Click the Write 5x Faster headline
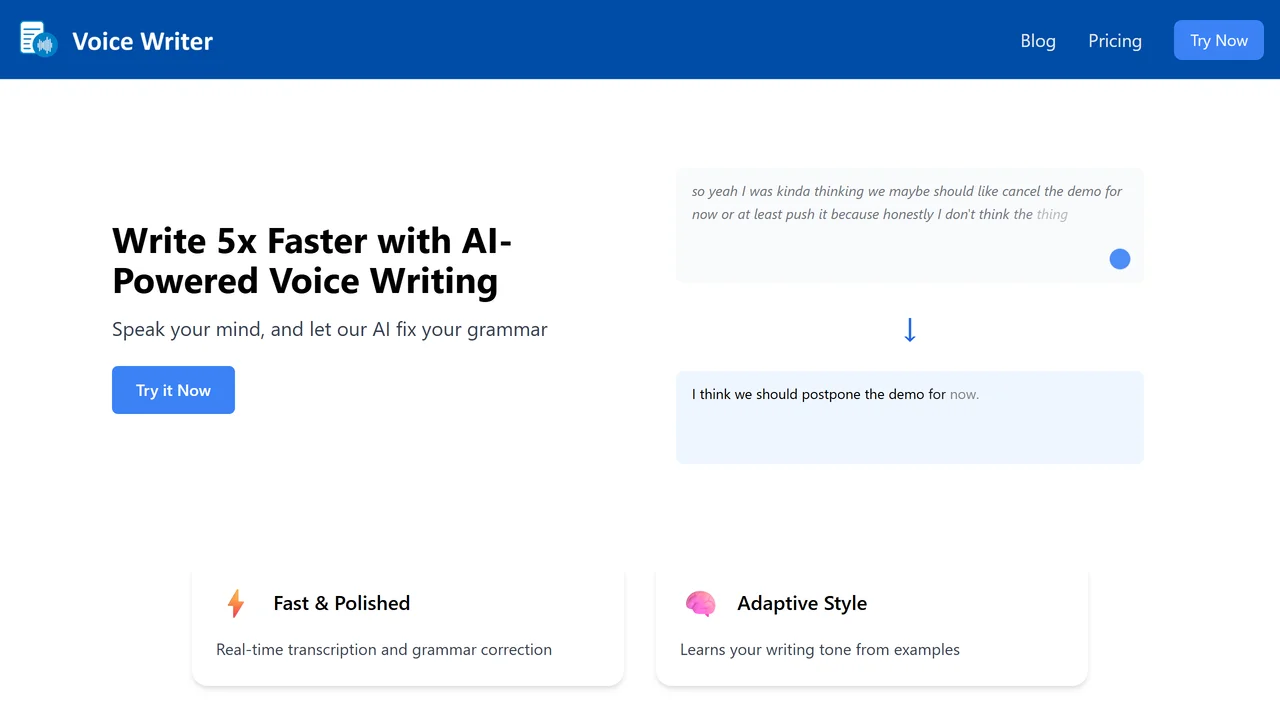 click(312, 261)
